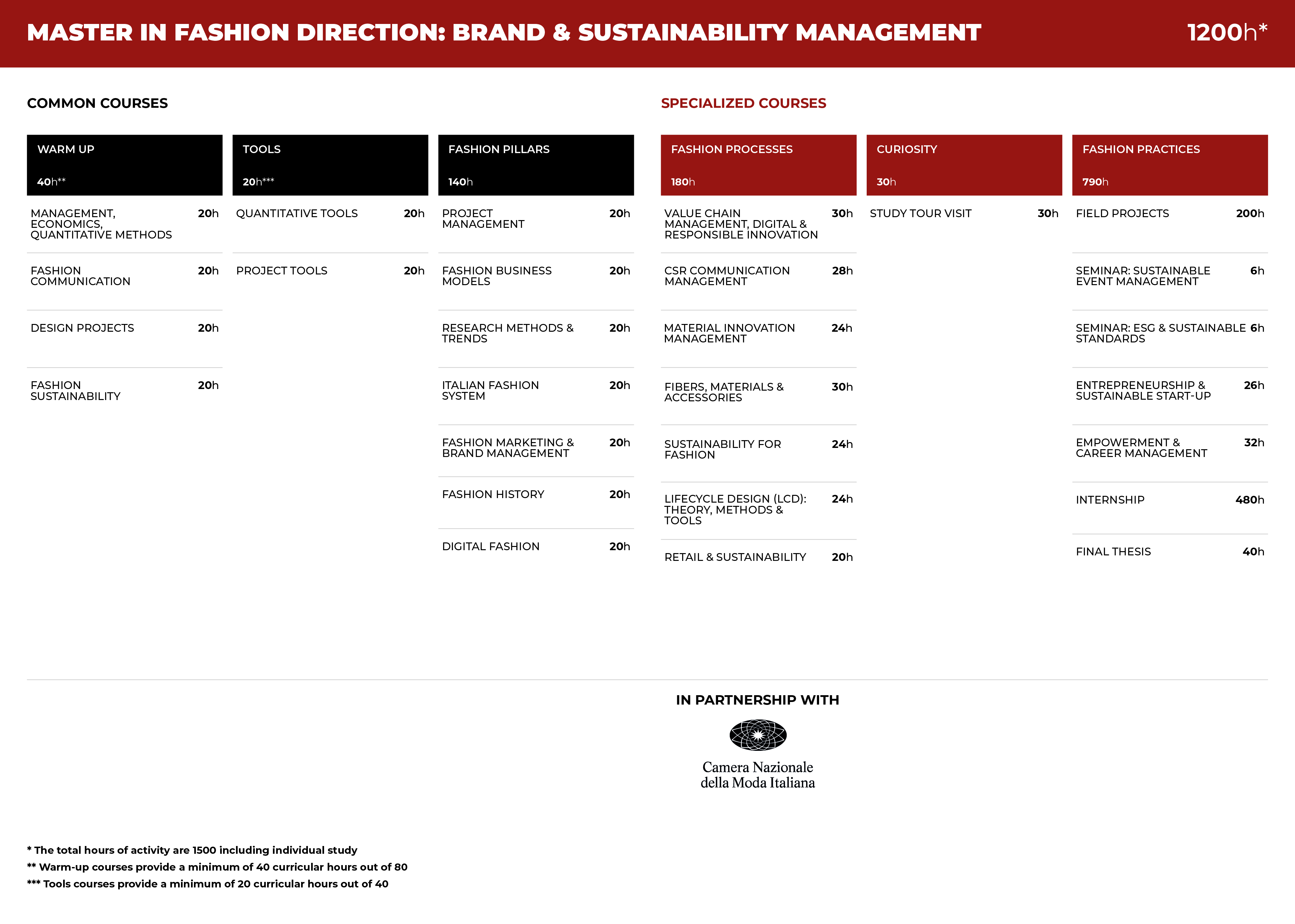Image resolution: width=1295 pixels, height=924 pixels.
Task: Select Seminar: Sustainable Event Management
Action: (1170, 282)
